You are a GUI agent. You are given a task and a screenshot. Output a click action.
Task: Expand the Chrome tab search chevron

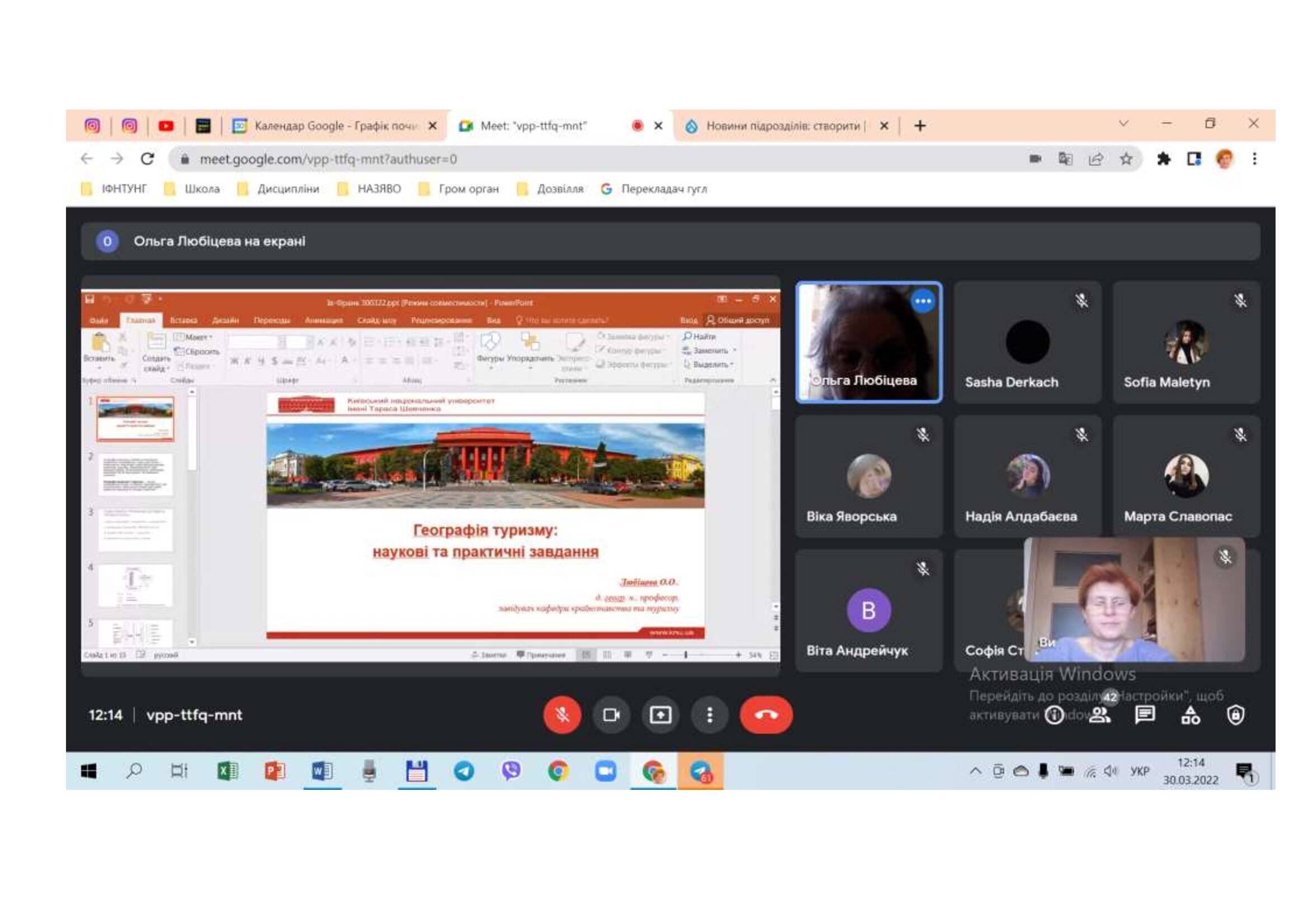[1123, 124]
